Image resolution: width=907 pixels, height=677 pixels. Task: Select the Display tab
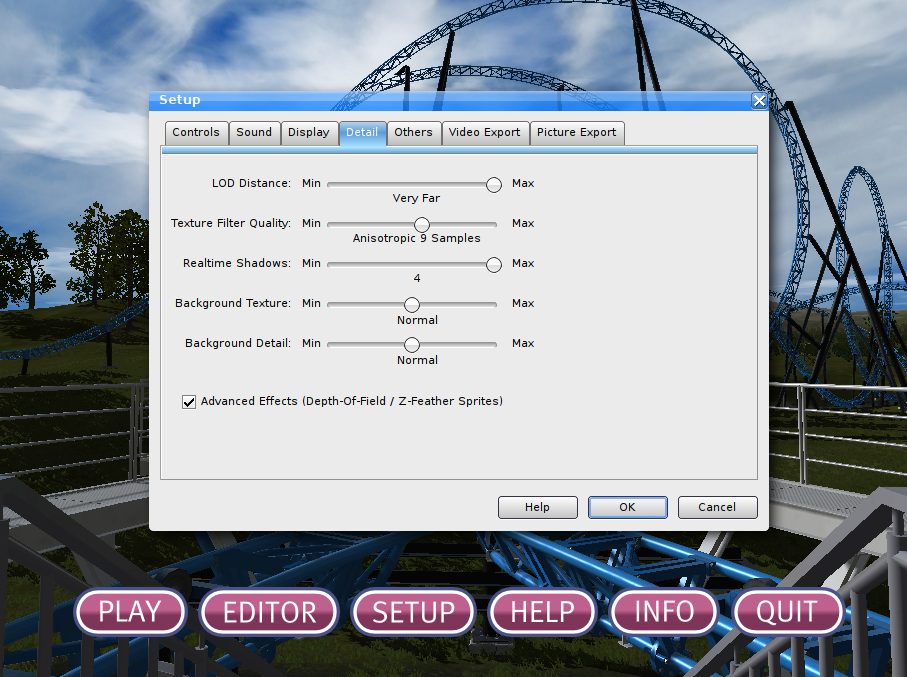click(308, 132)
